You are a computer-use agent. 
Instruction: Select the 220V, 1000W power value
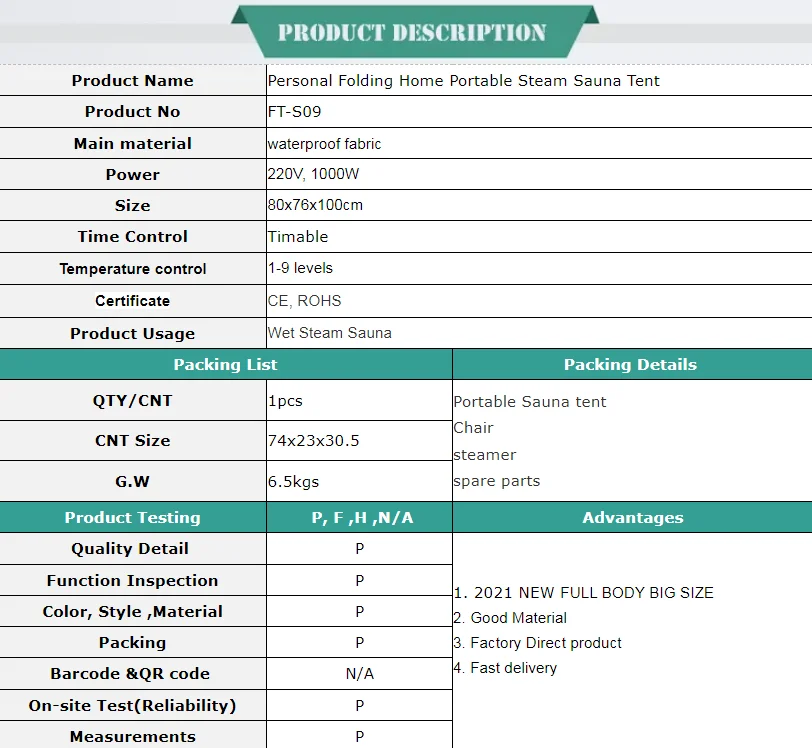tap(313, 174)
